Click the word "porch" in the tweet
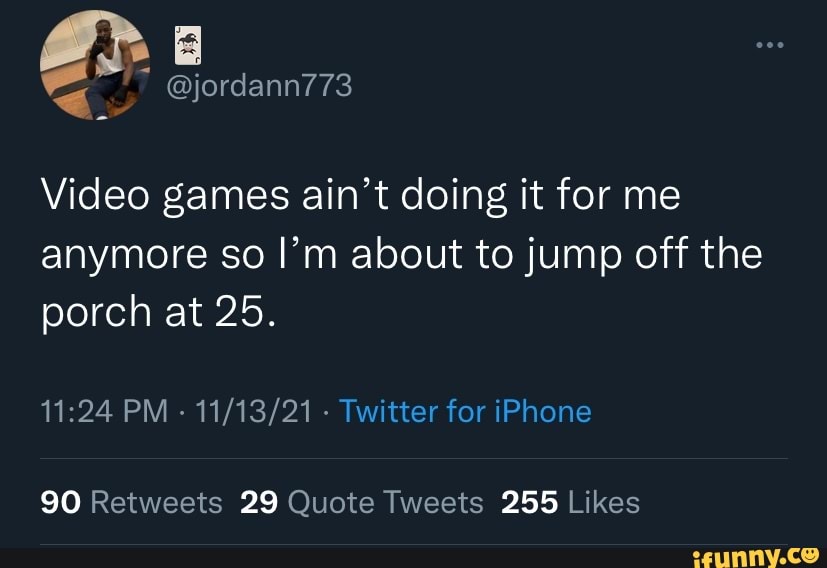The width and height of the screenshot is (827, 568). click(x=91, y=315)
